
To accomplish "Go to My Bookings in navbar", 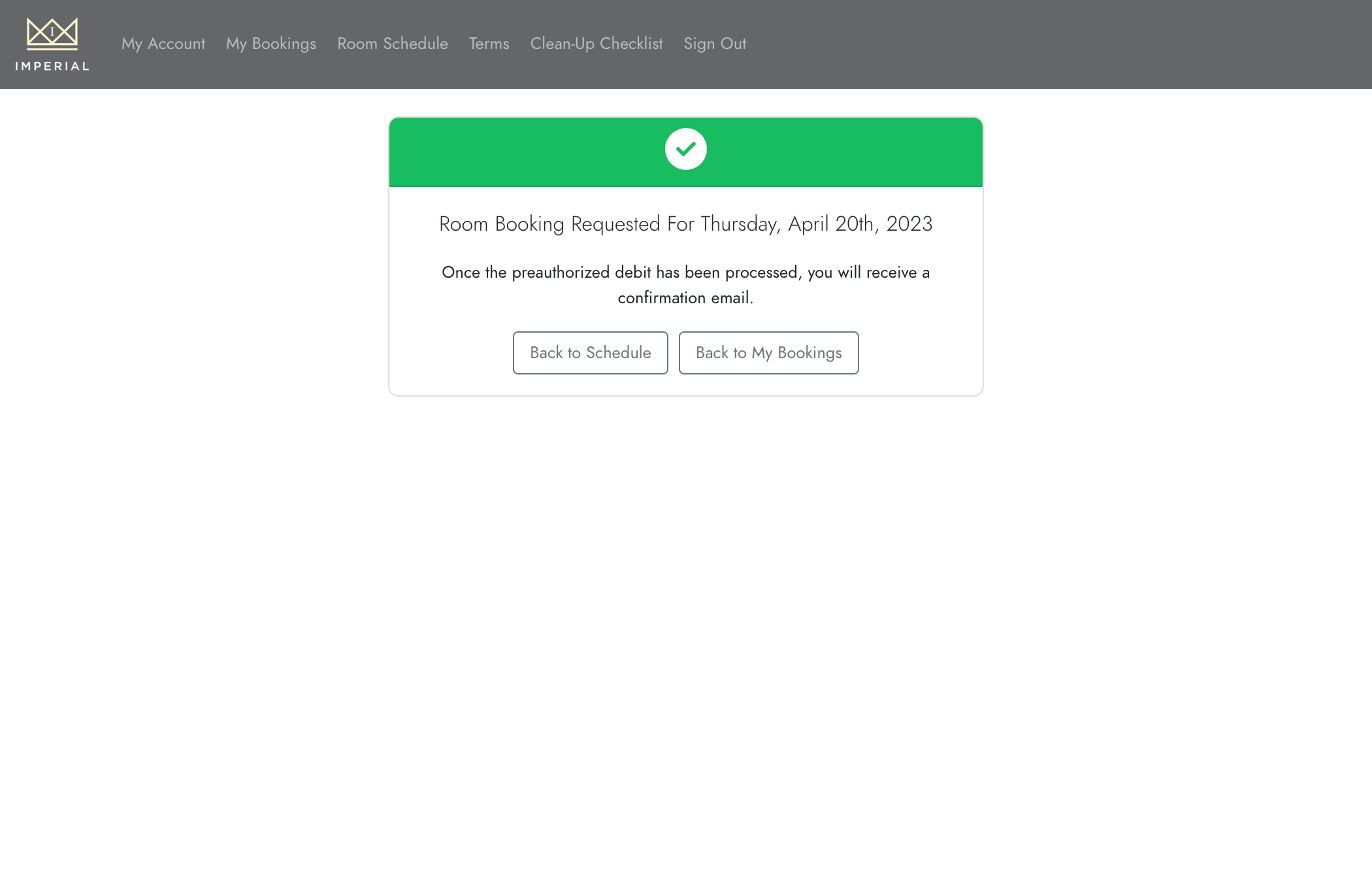I will coord(271,44).
